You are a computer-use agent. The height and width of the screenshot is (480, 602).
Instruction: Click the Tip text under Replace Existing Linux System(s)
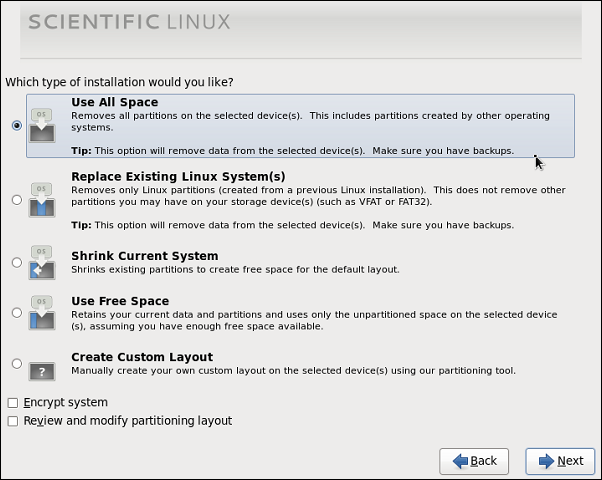coord(293,225)
